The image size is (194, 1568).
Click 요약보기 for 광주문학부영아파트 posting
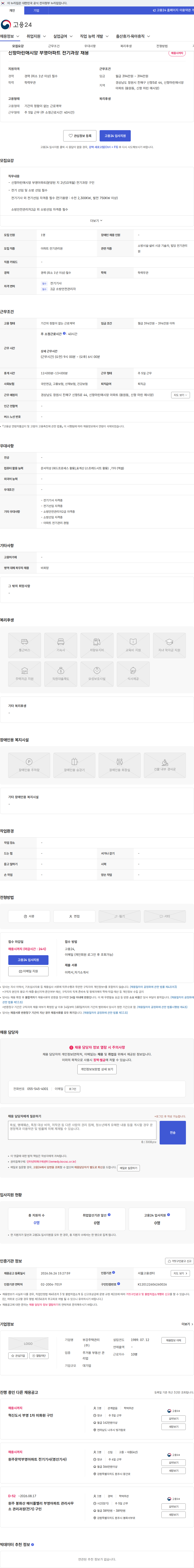[173, 1463]
